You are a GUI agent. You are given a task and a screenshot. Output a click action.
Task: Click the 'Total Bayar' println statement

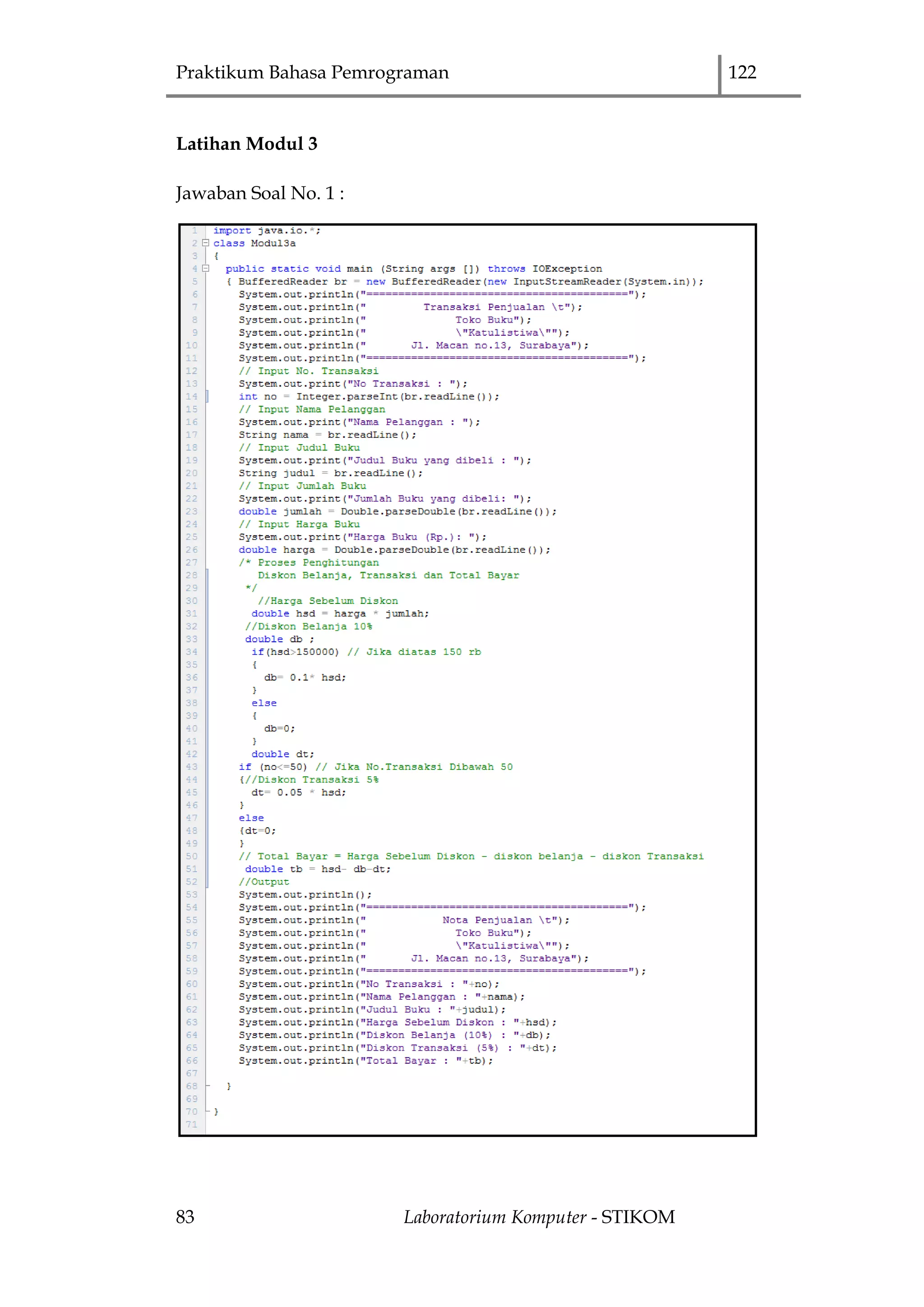coord(365,1061)
